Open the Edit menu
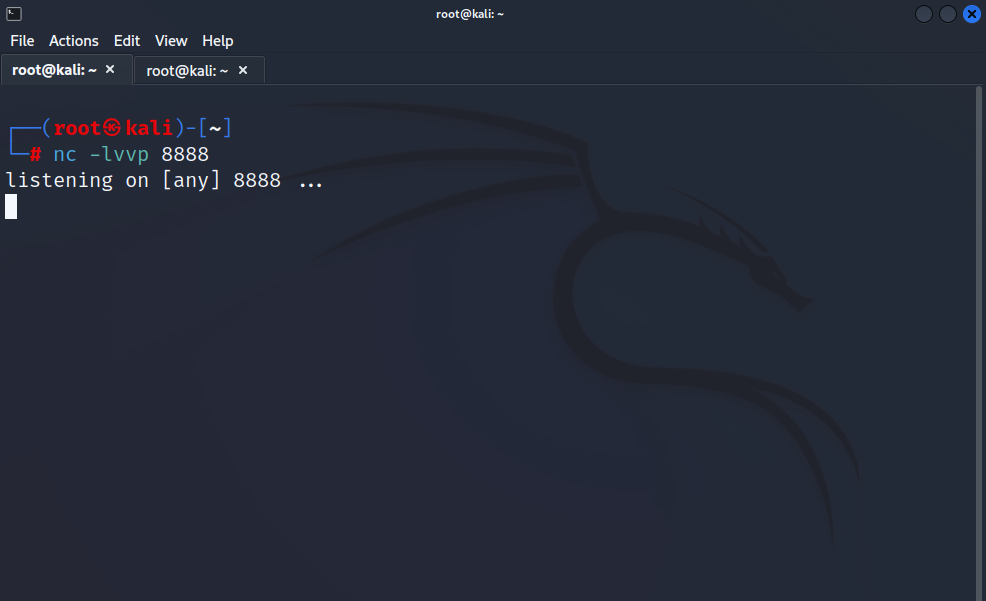The height and width of the screenshot is (601, 986). tap(126, 41)
